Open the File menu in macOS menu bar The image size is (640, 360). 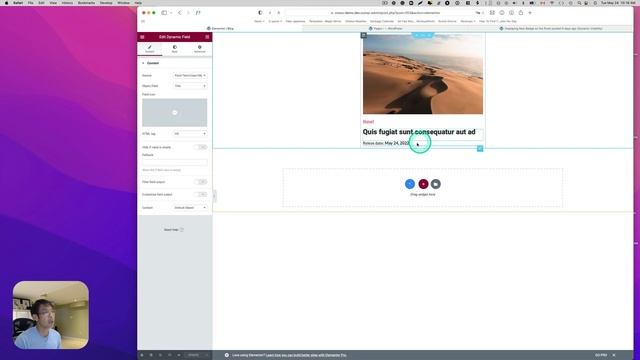31,3
